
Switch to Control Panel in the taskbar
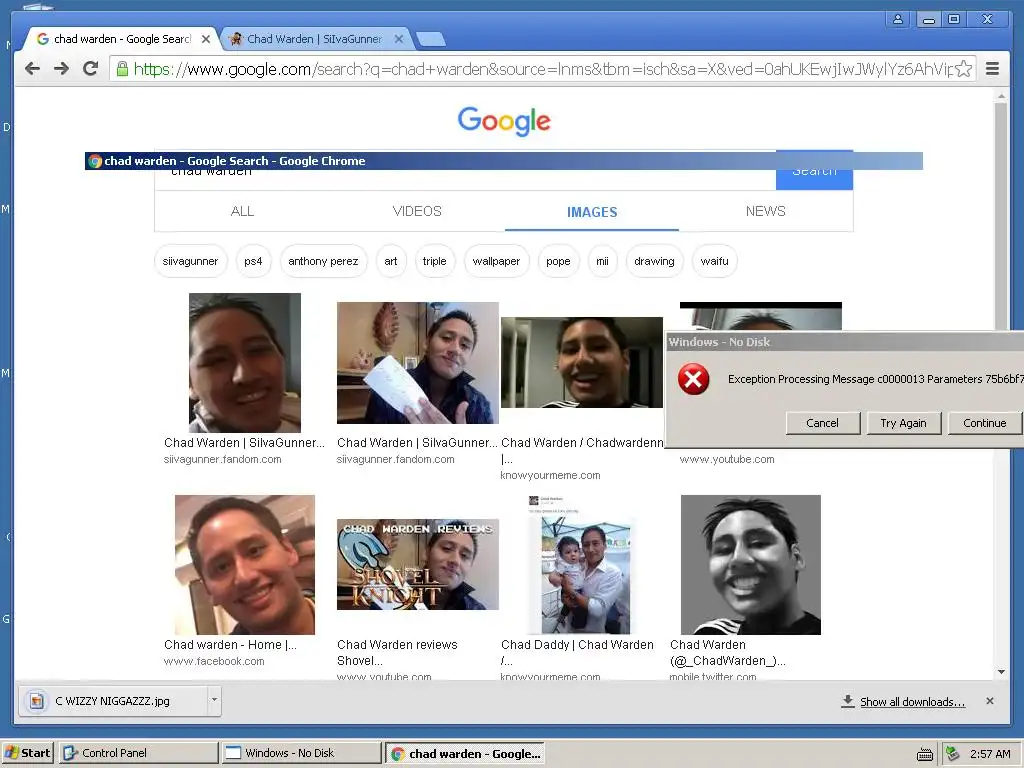[138, 753]
